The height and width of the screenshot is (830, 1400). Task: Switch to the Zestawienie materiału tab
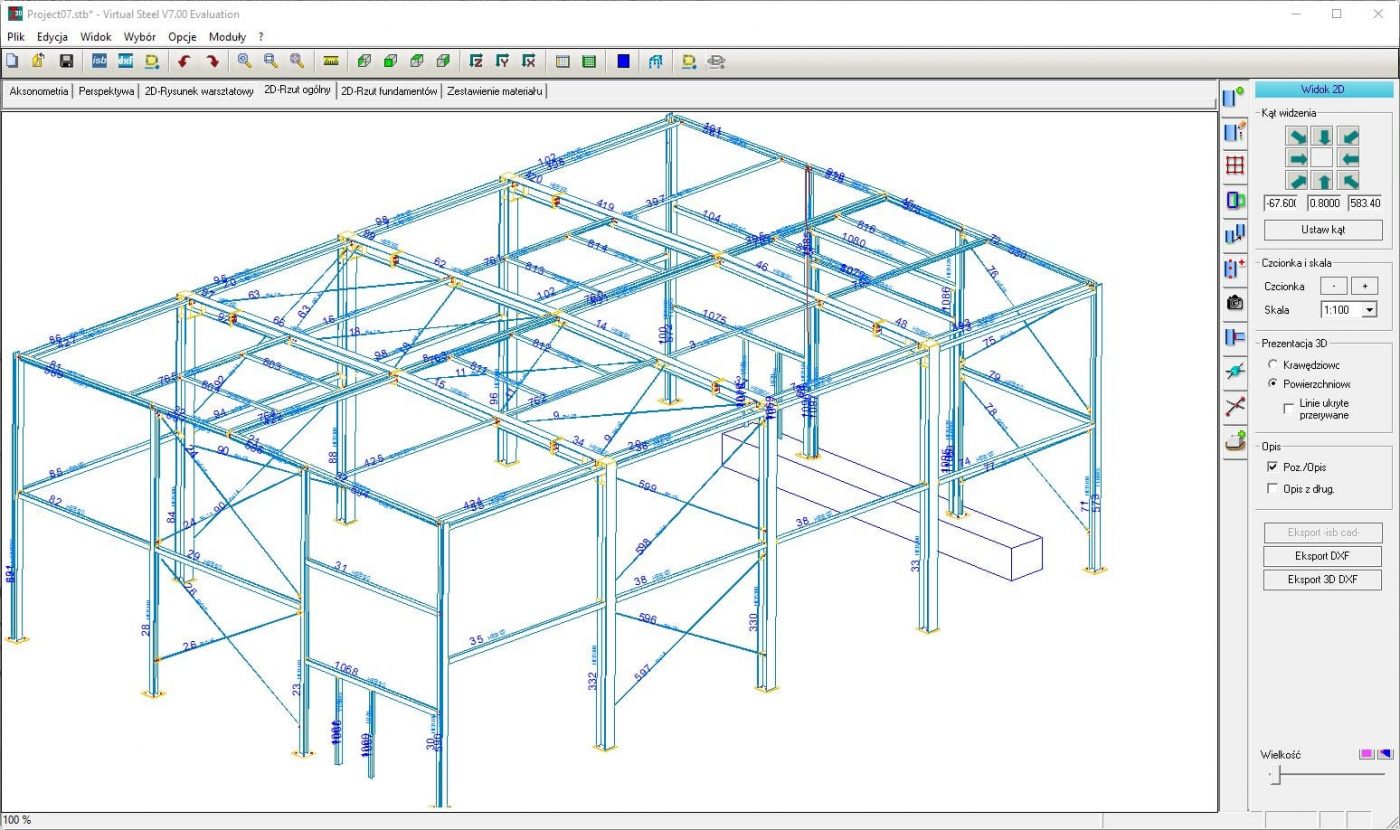[x=495, y=91]
